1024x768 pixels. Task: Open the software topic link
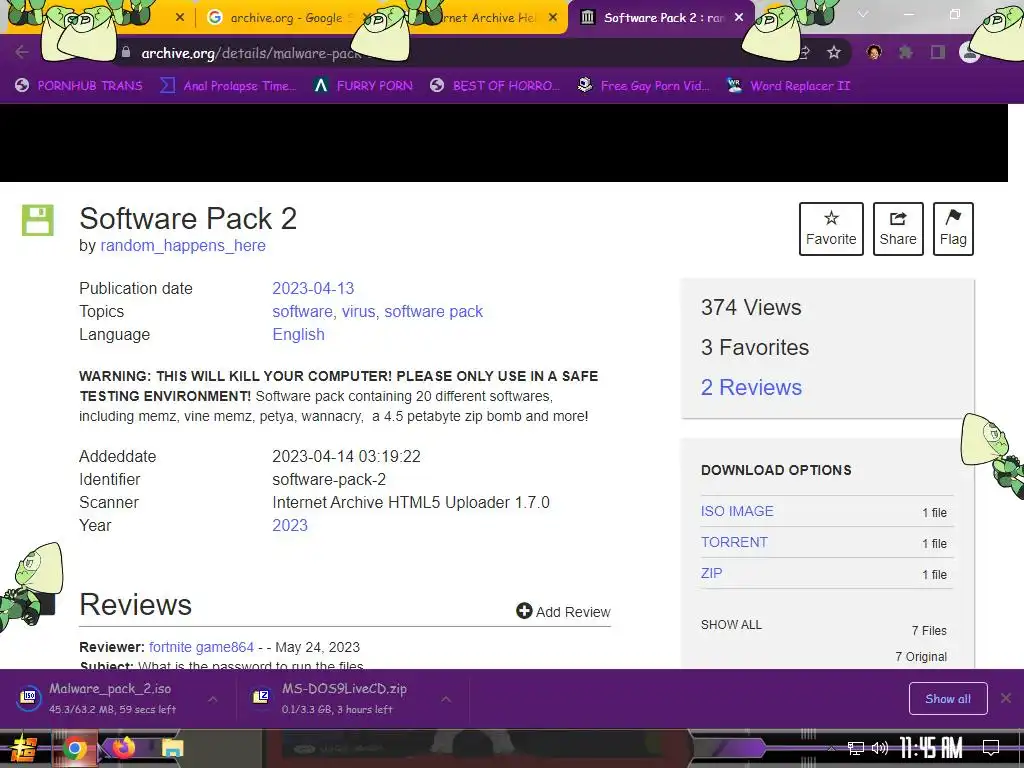coord(302,312)
